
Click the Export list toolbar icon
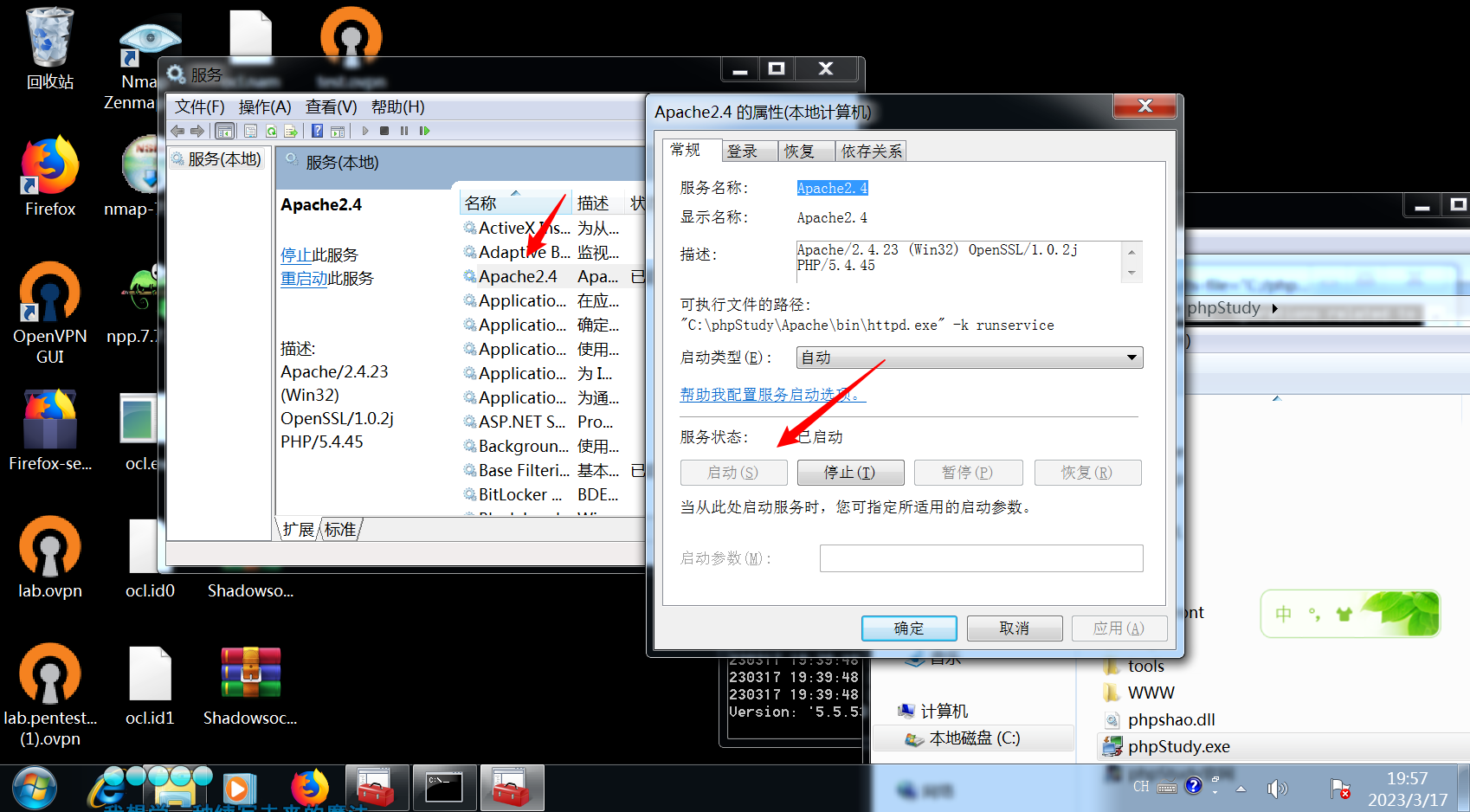click(x=291, y=131)
